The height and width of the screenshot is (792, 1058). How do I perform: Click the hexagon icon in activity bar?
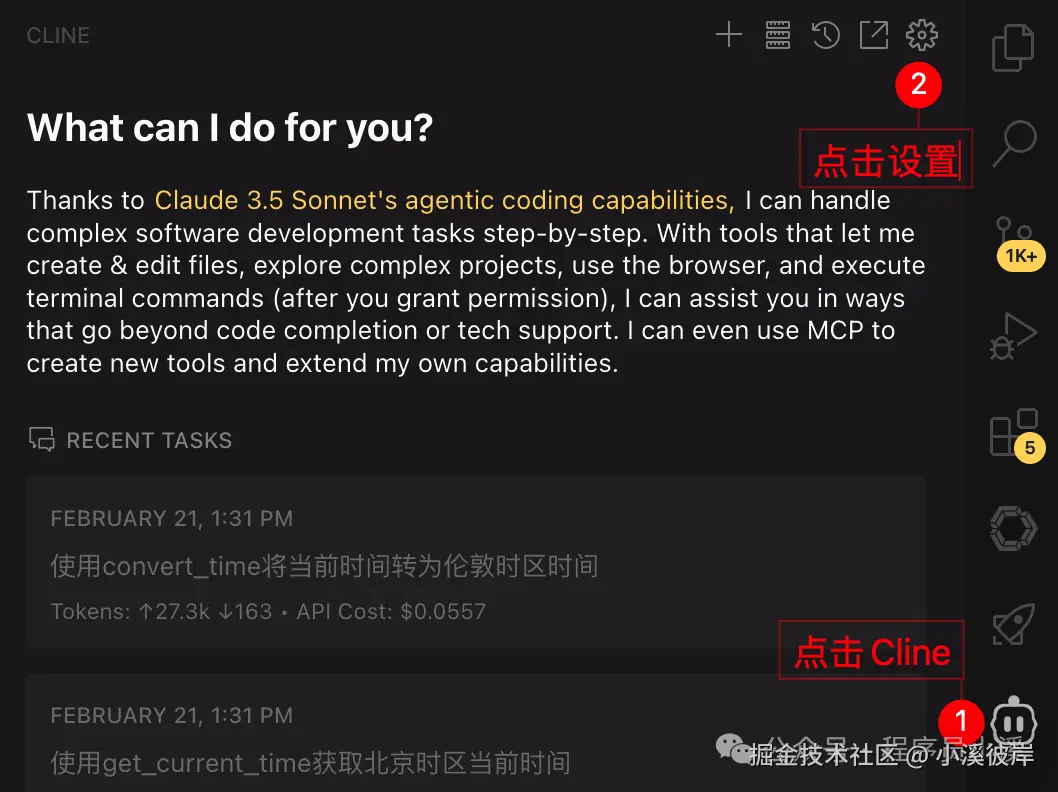[1013, 527]
